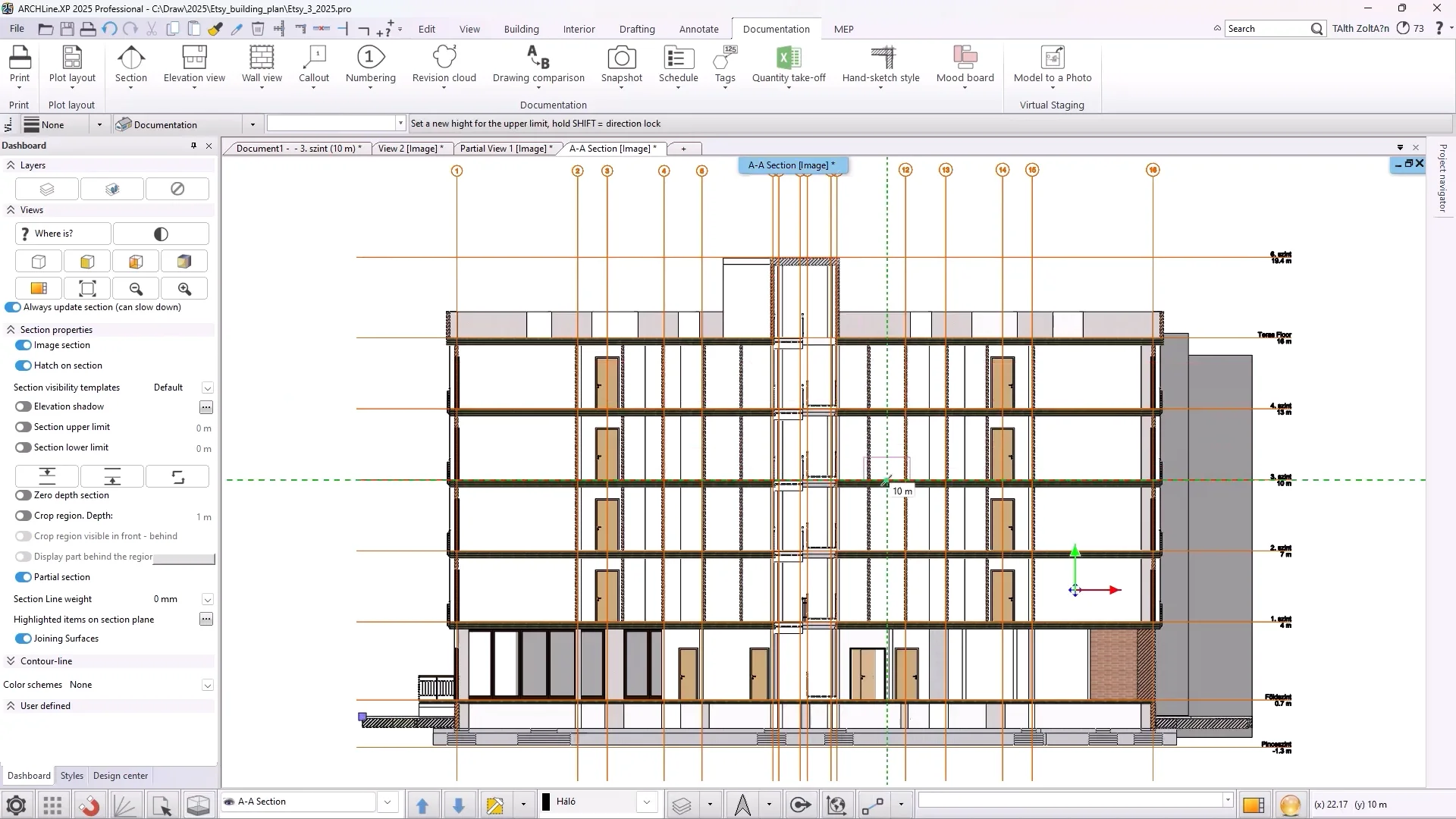The width and height of the screenshot is (1456, 819).
Task: Click the Elevation view icon
Action: (194, 58)
